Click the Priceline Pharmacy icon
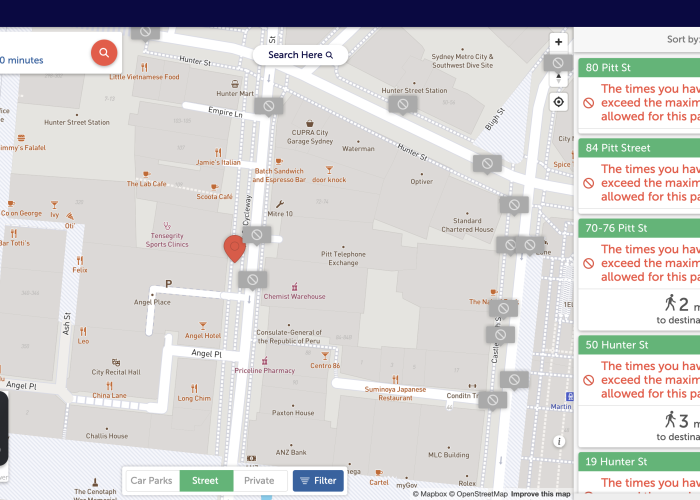The image size is (700, 500). [265, 360]
